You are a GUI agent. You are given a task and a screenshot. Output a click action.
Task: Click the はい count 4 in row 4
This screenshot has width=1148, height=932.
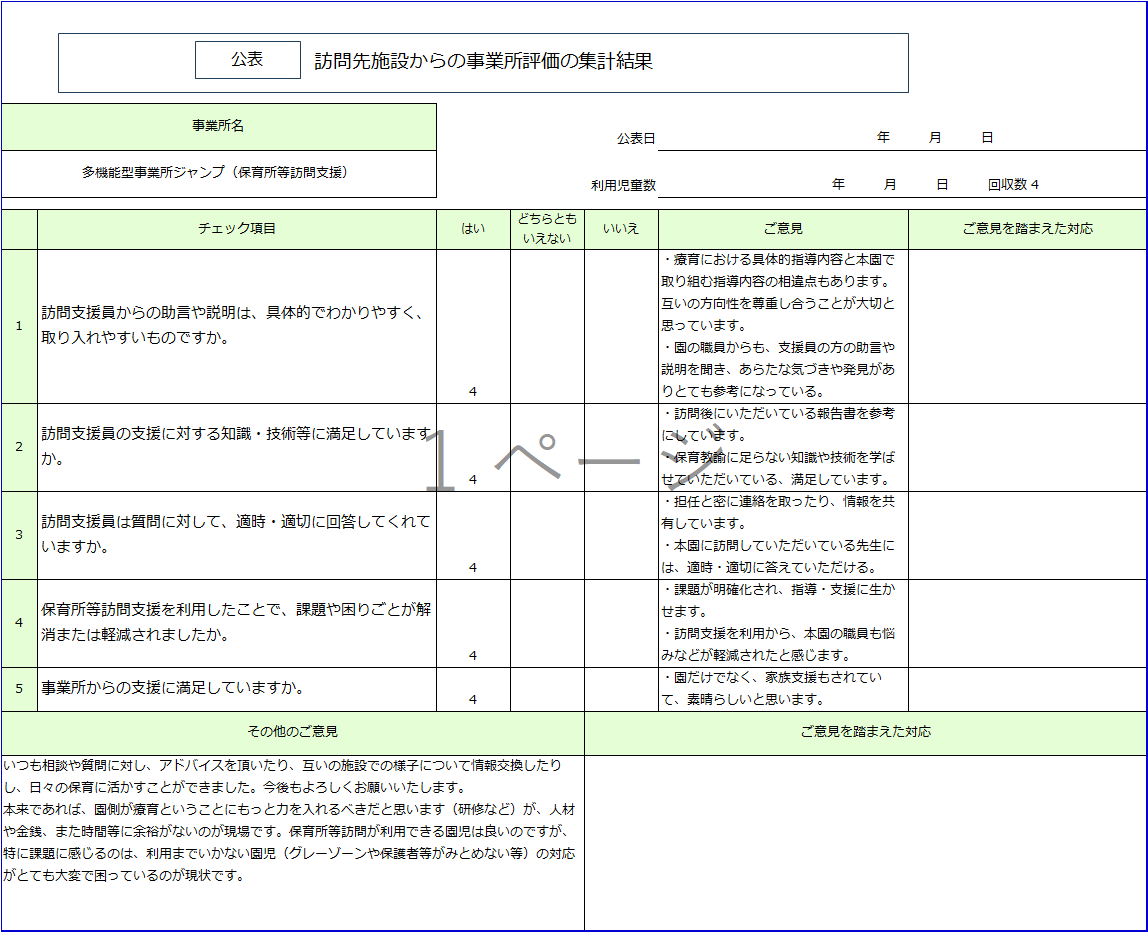[473, 655]
